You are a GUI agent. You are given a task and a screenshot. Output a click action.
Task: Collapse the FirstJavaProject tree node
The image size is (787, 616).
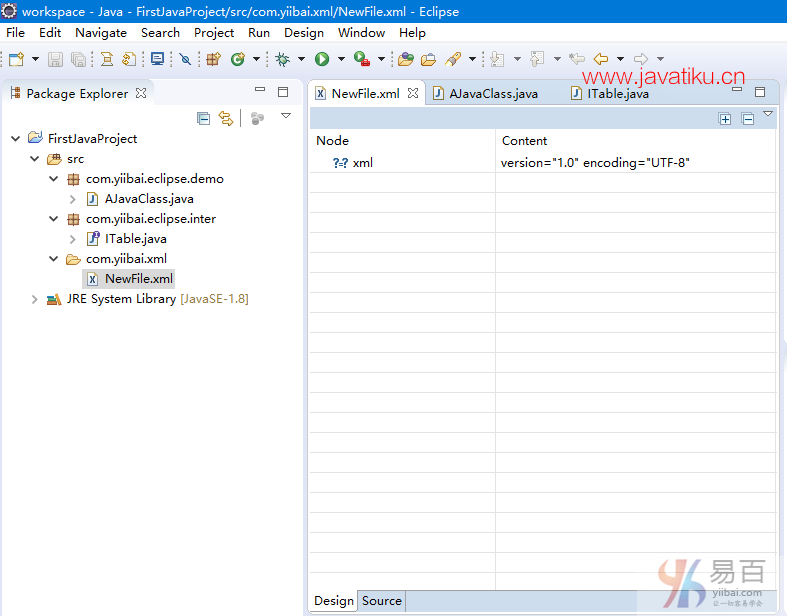[15, 139]
